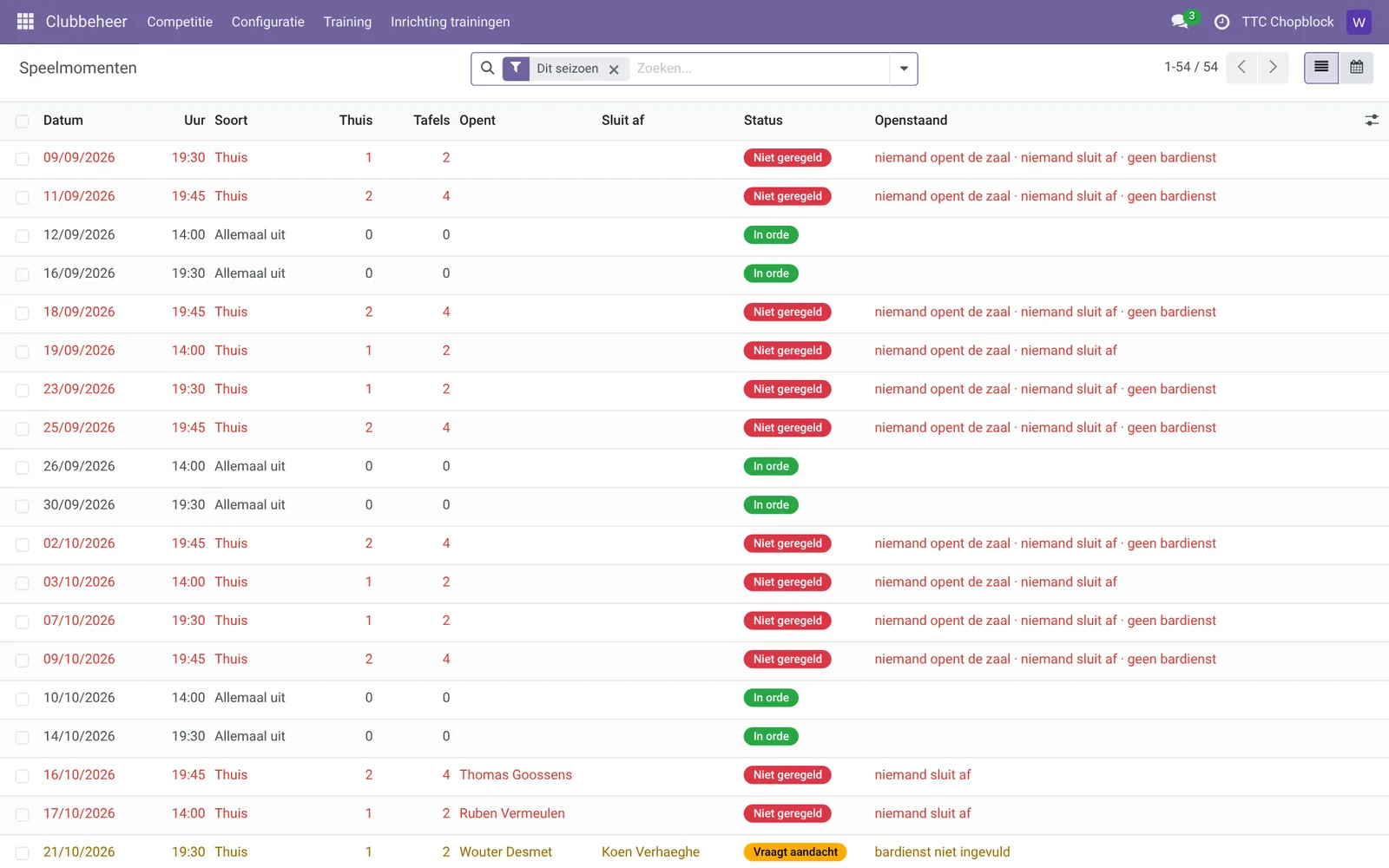The height and width of the screenshot is (868, 1389).
Task: Click the In orde badge for 26/09/2026
Action: [771, 466]
